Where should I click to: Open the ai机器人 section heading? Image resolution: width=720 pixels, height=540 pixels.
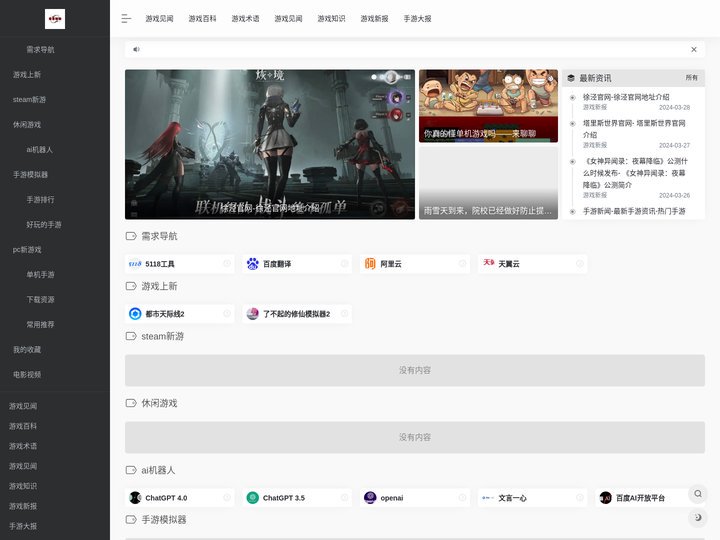pos(158,470)
